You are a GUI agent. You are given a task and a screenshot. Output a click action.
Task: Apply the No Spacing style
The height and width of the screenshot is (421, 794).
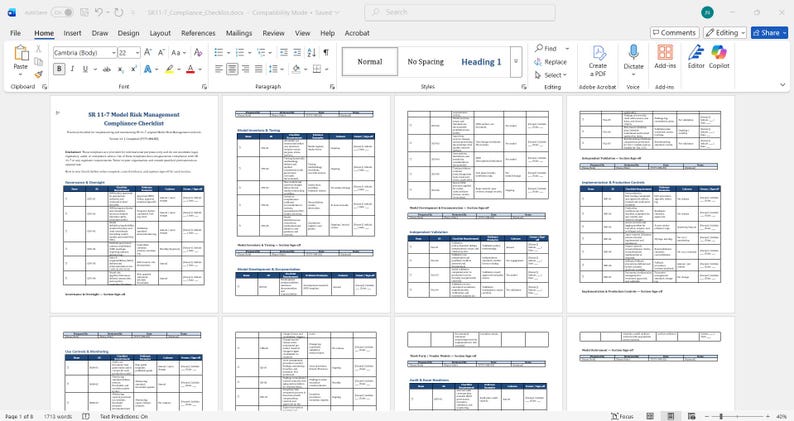(x=425, y=62)
